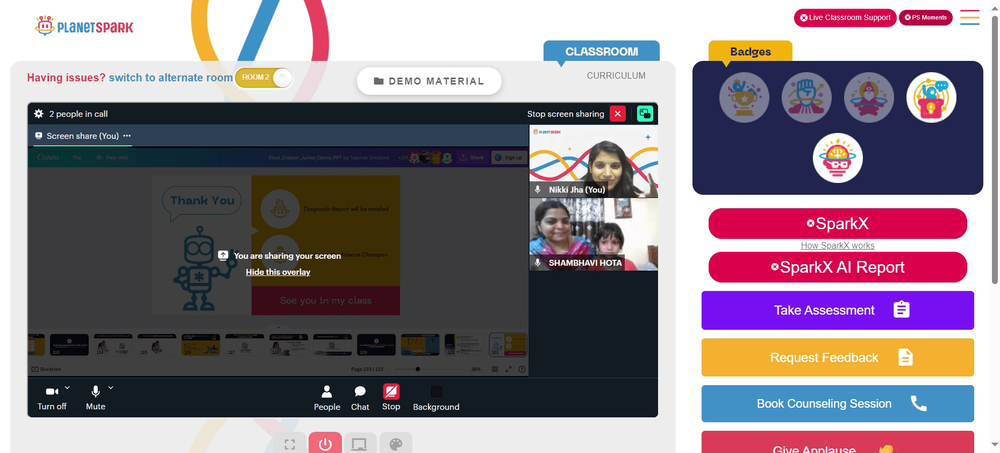Click color palette icon below video
1000x453 pixels.
pyautogui.click(x=395, y=443)
